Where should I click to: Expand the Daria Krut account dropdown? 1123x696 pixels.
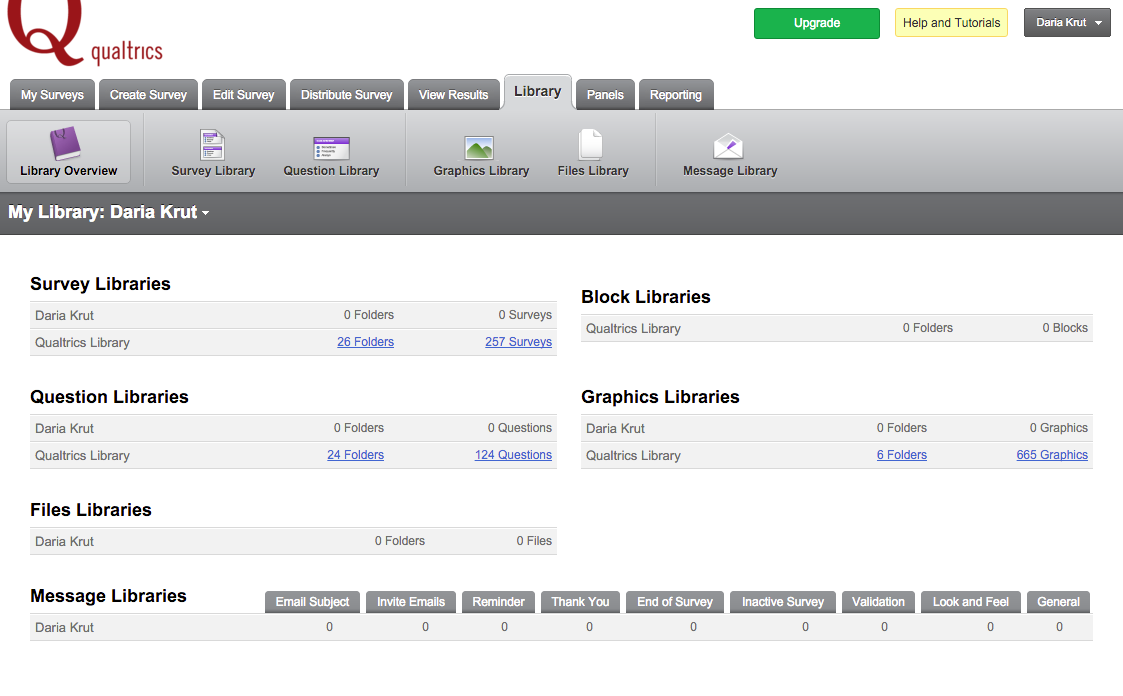click(1067, 23)
